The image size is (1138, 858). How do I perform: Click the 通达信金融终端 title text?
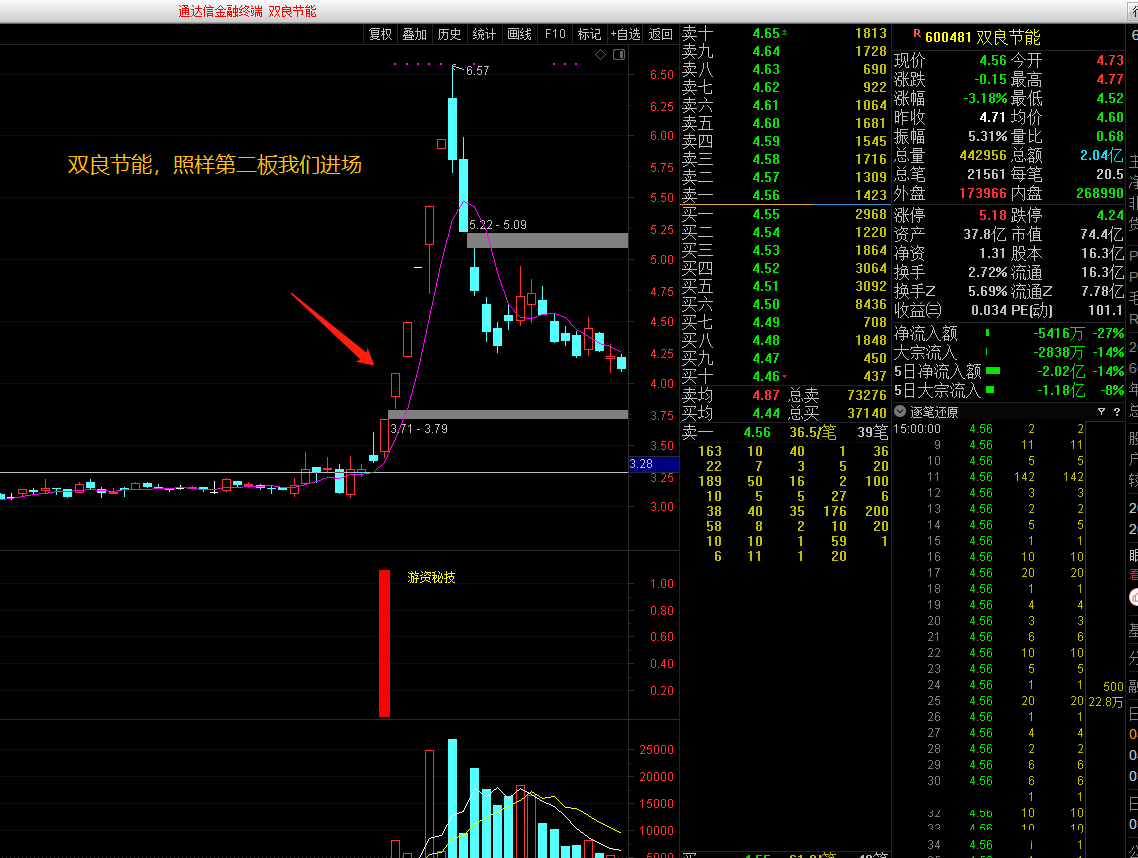[220, 11]
